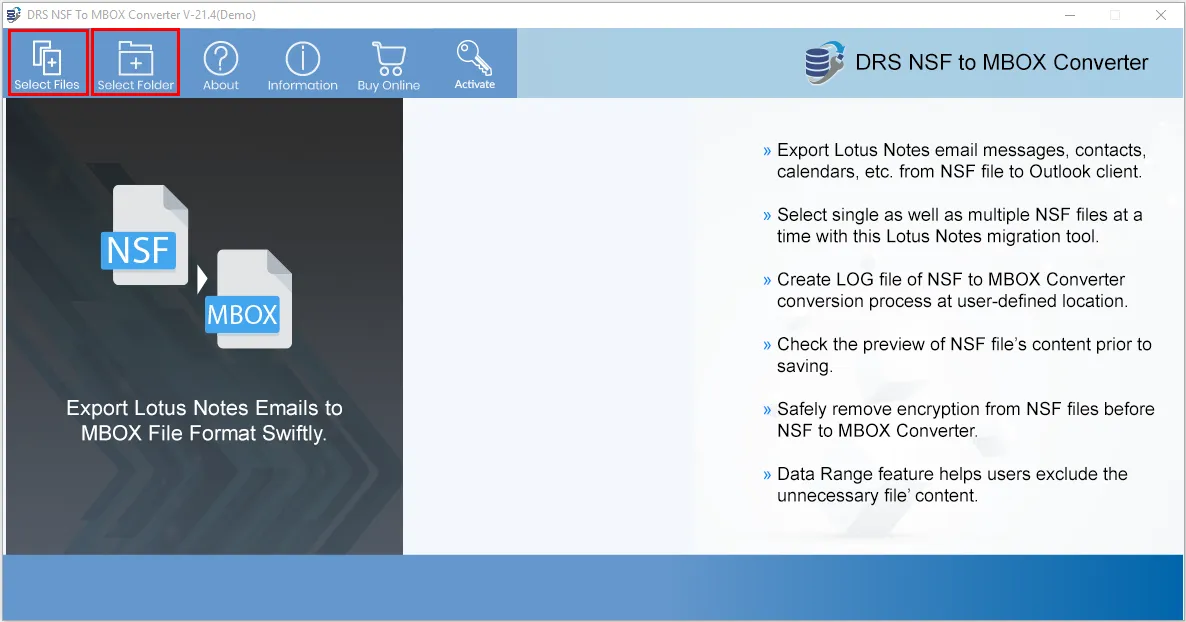
Task: Click the Activate key icon
Action: click(474, 65)
